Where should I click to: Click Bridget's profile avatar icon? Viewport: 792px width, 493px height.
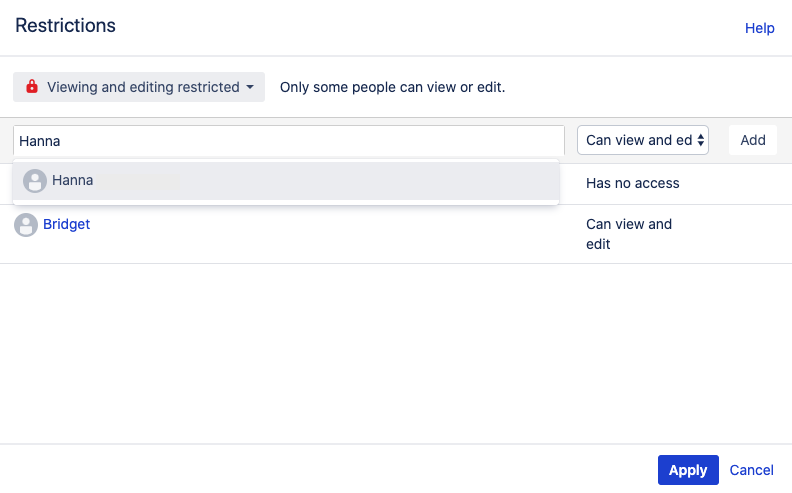tap(26, 225)
